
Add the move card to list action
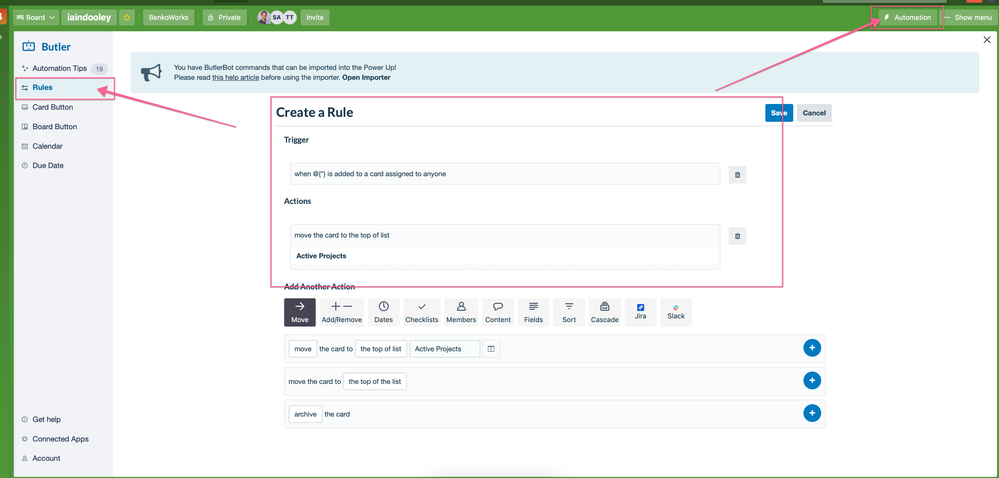pyautogui.click(x=812, y=348)
